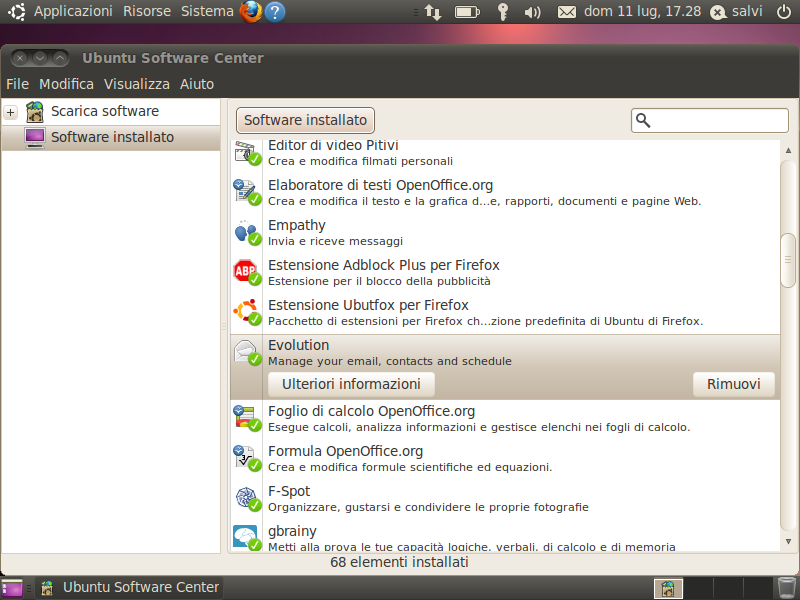Open the Aiuto menu
Viewport: 800px width, 600px height.
(197, 84)
